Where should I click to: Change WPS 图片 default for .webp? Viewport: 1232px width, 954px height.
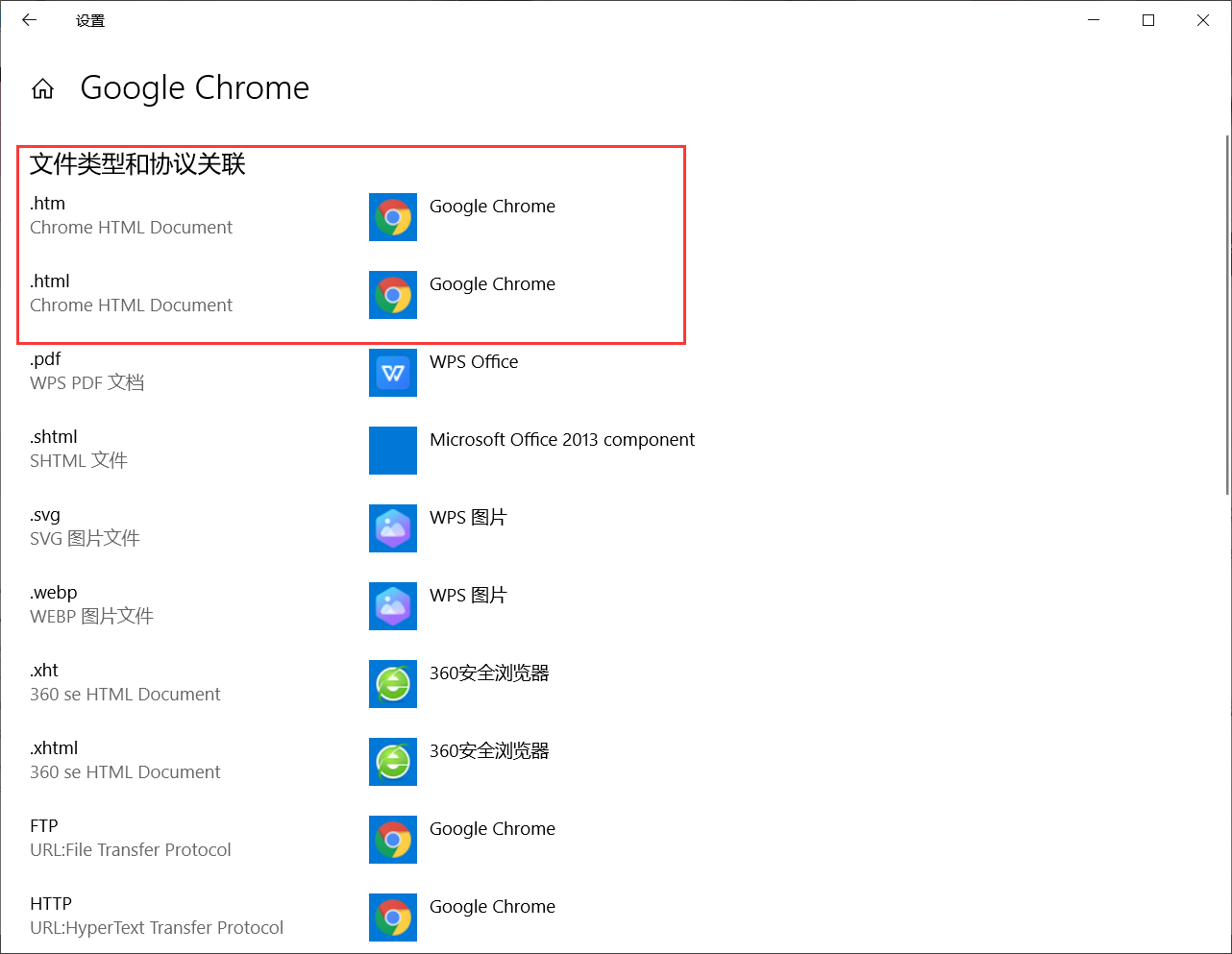click(468, 596)
